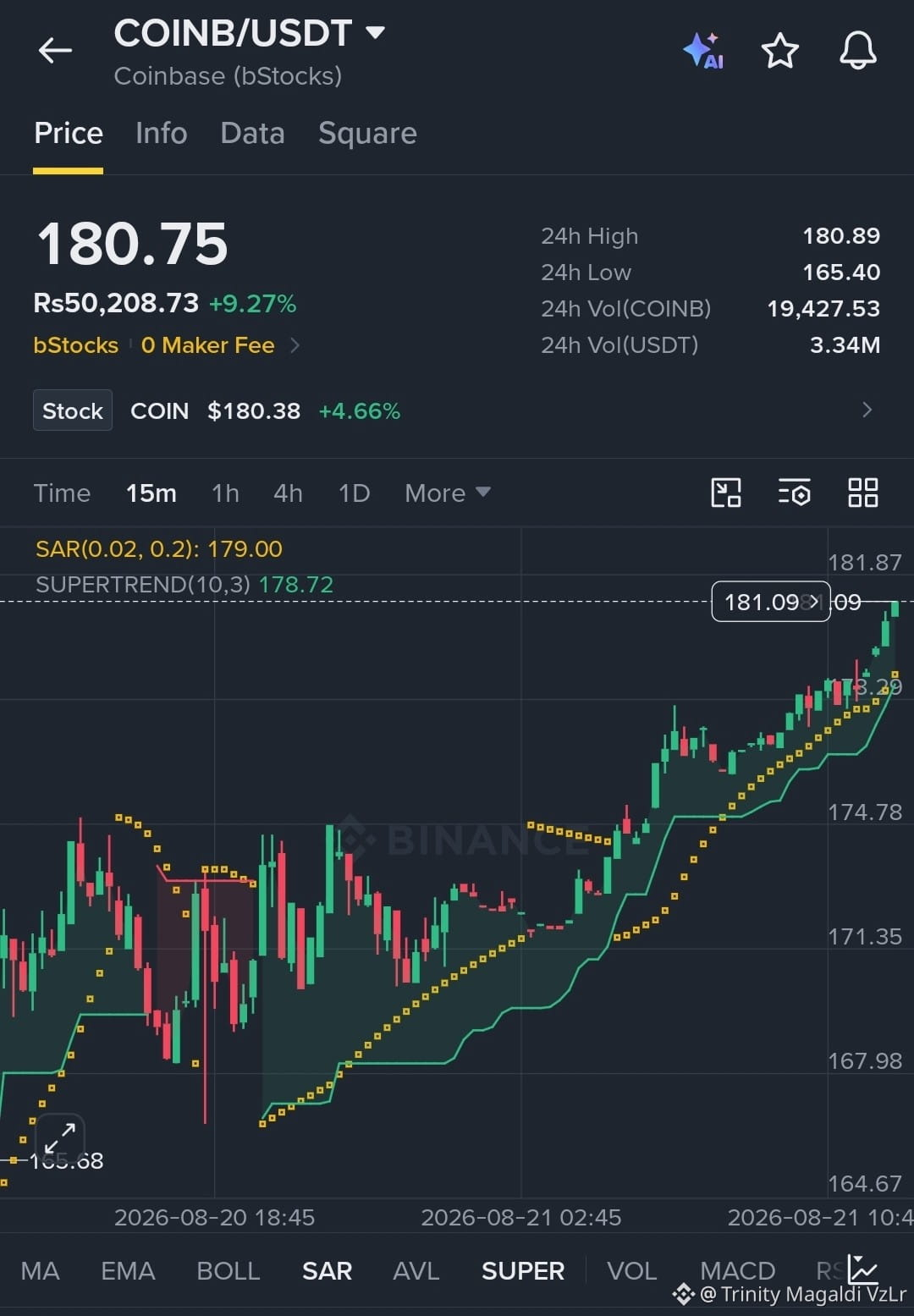Expand the More timeframes dropdown
The height and width of the screenshot is (1316, 914).
point(447,493)
